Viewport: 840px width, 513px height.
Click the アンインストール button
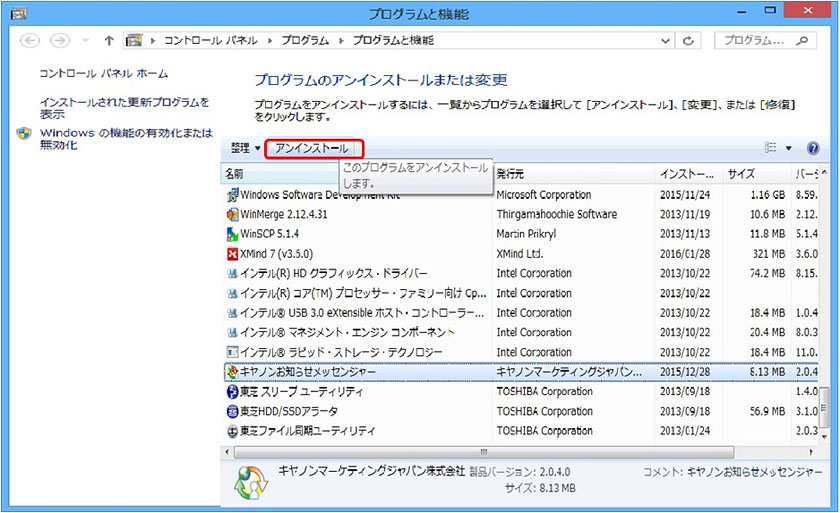(313, 148)
